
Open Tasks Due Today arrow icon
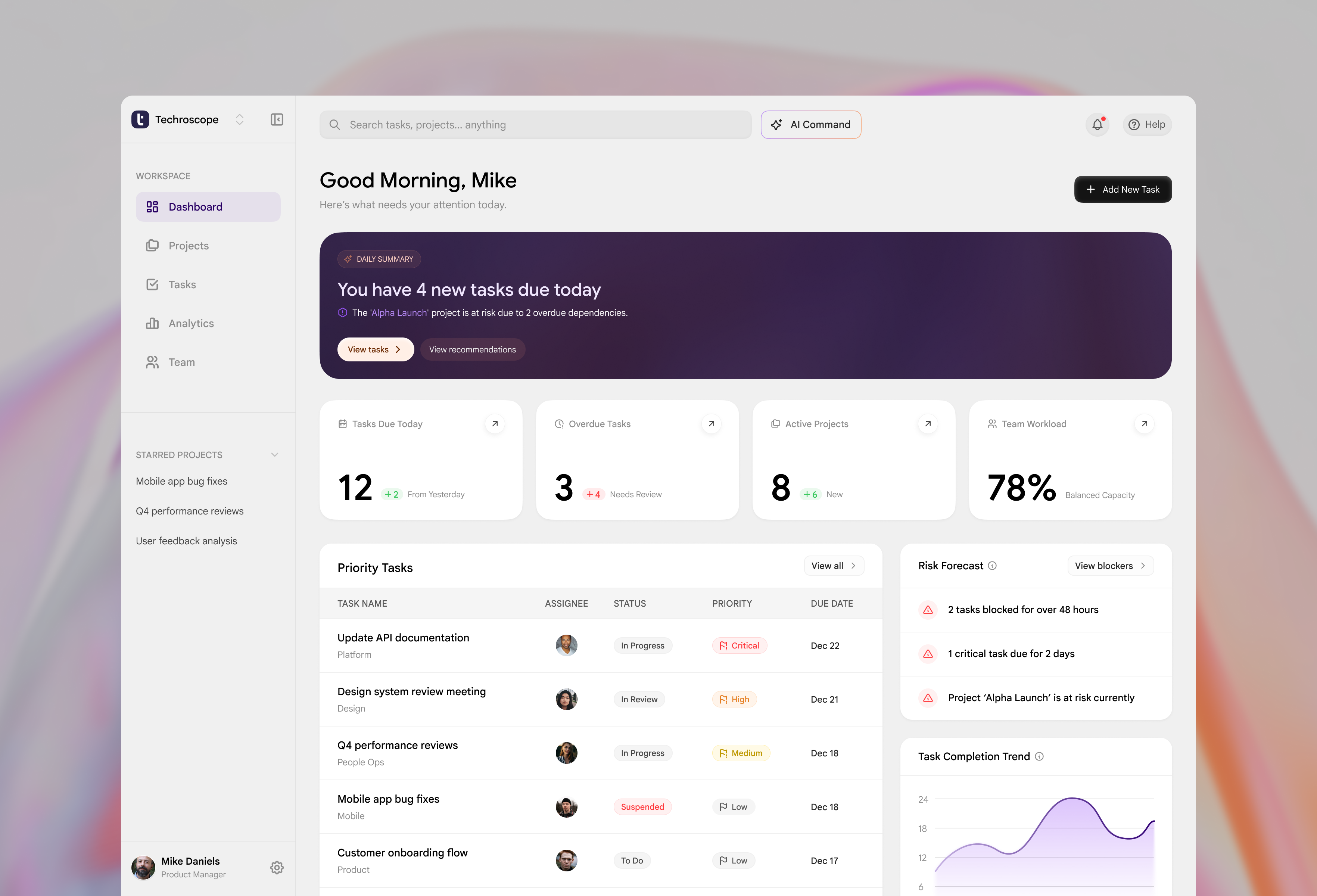(x=495, y=424)
